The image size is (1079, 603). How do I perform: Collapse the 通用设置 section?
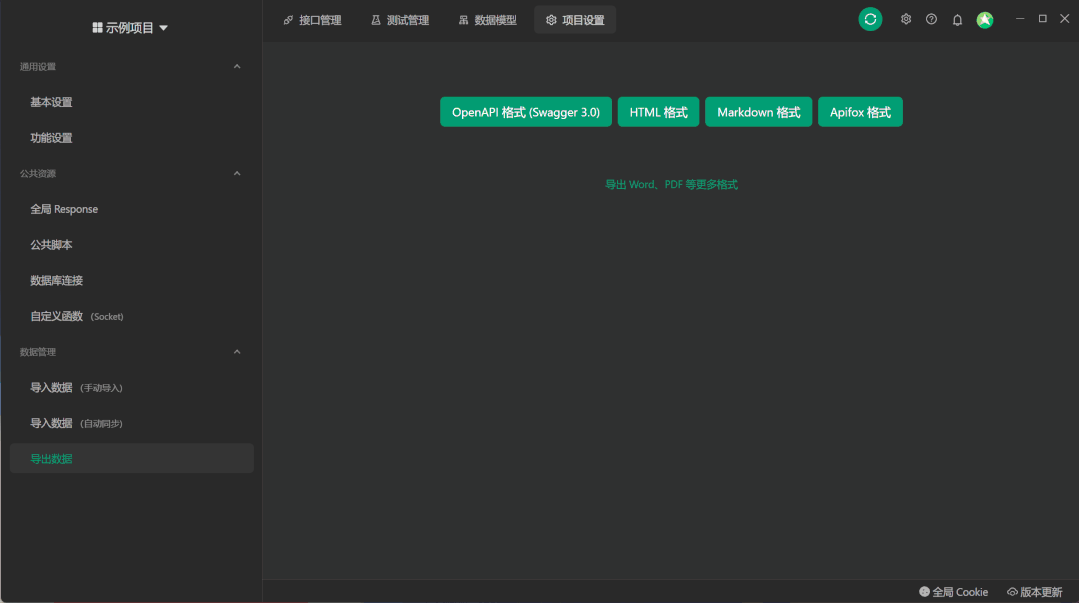237,66
